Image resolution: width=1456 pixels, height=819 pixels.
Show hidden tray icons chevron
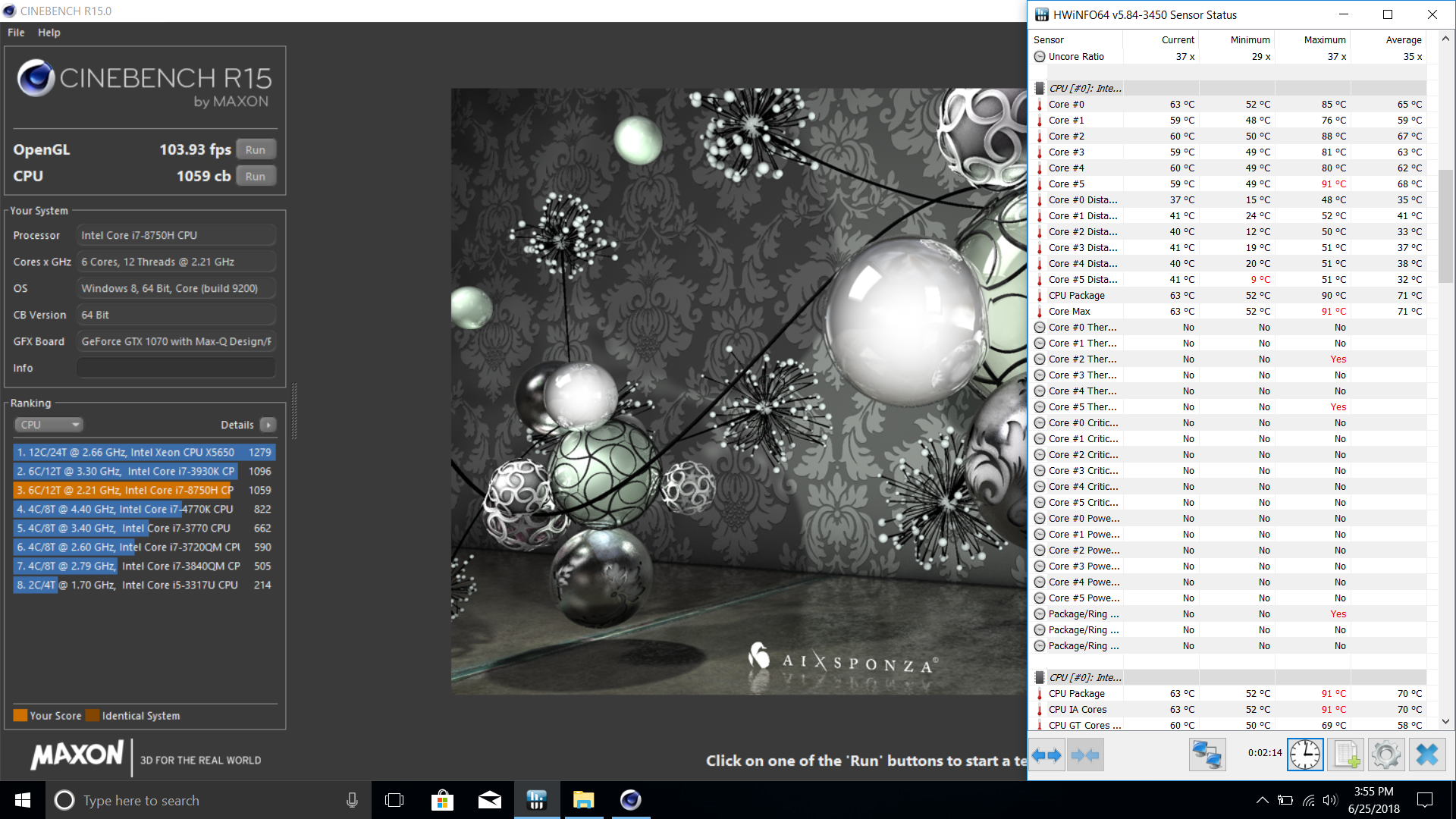point(1262,800)
